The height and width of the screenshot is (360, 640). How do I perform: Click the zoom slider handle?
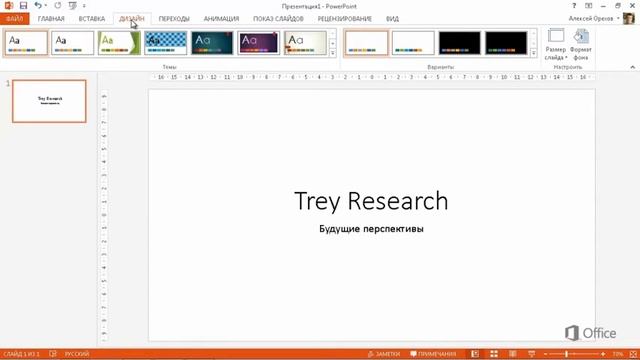(x=567, y=354)
